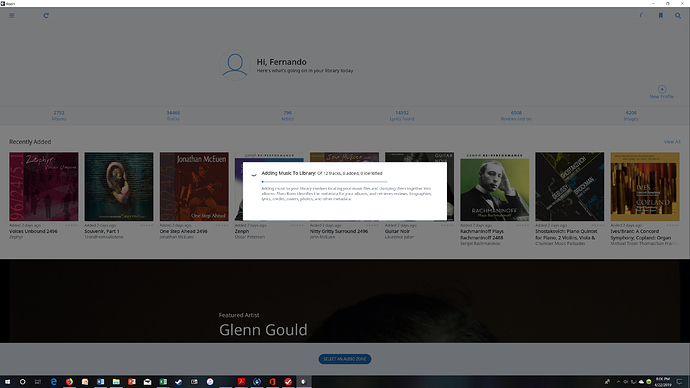The height and width of the screenshot is (388, 690).
Task: Open OneDrive cloud icon in the system tray
Action: coord(641,382)
